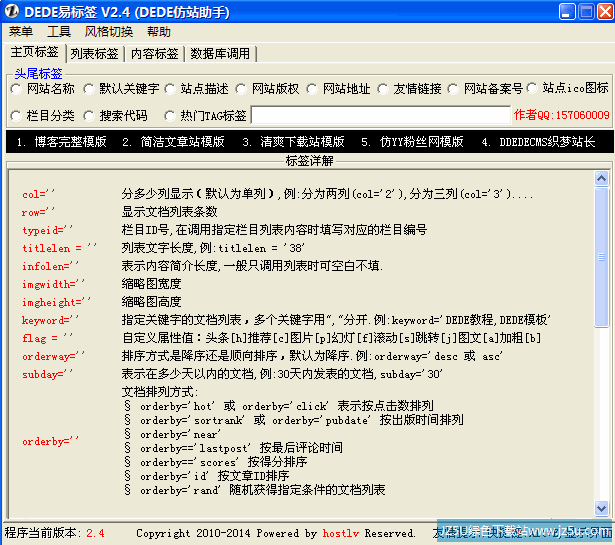Open the 博客完整模版 link
Screen dimensions: 615x545
[x=62, y=142]
